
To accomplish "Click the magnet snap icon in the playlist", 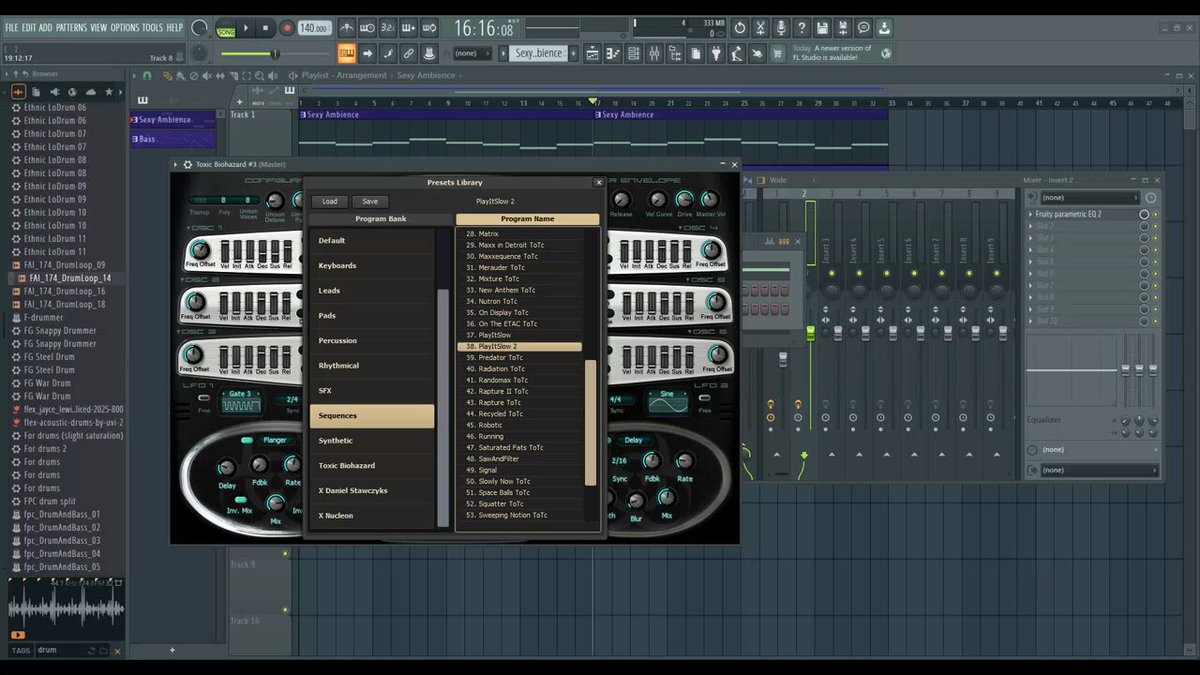I will tap(147, 75).
